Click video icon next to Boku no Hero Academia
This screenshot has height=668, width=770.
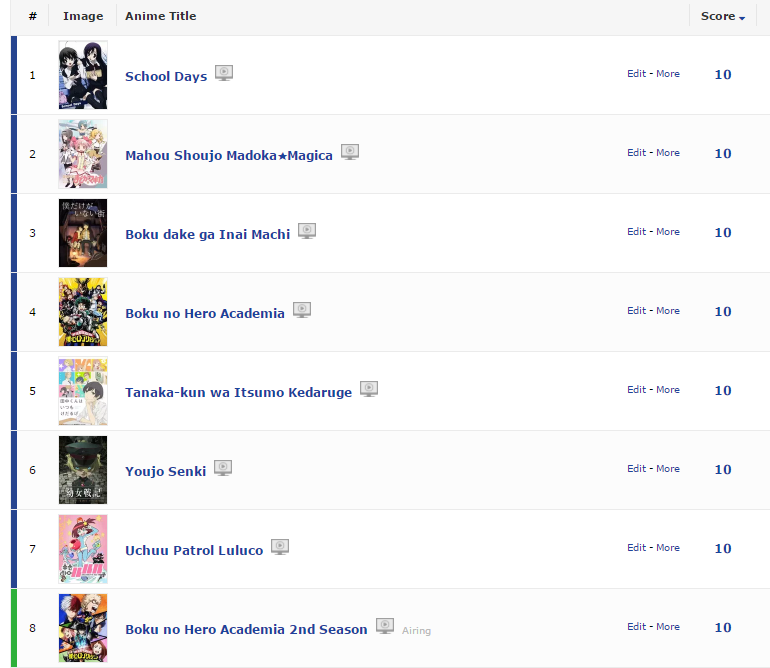pyautogui.click(x=302, y=310)
